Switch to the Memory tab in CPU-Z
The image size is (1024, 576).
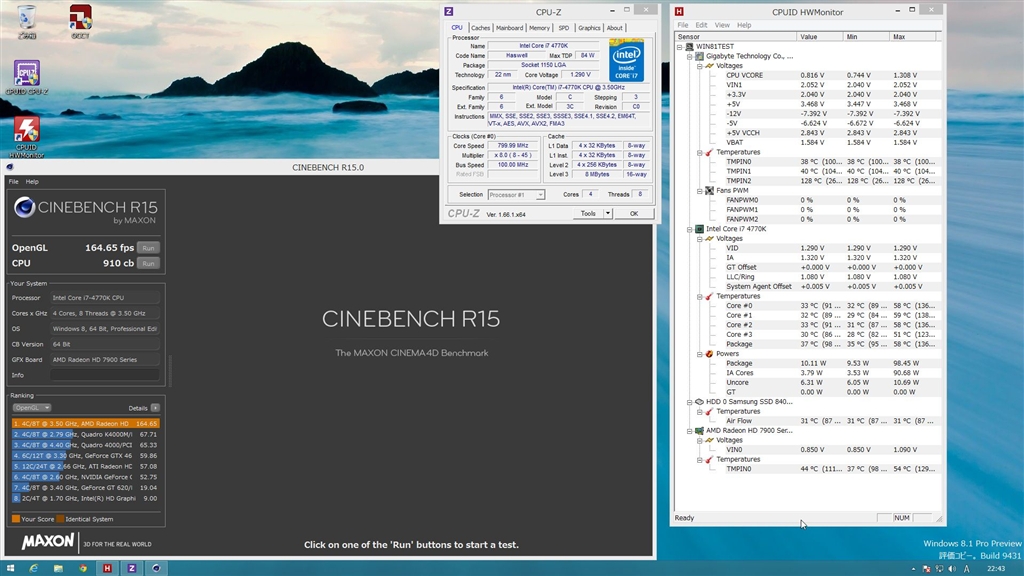click(539, 28)
